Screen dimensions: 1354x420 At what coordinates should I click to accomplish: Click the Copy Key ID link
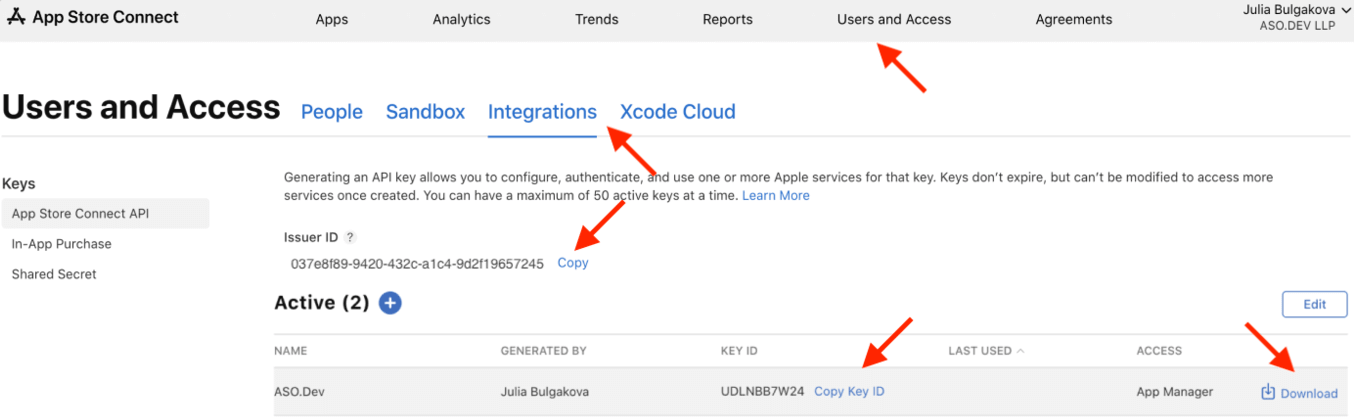coord(849,392)
